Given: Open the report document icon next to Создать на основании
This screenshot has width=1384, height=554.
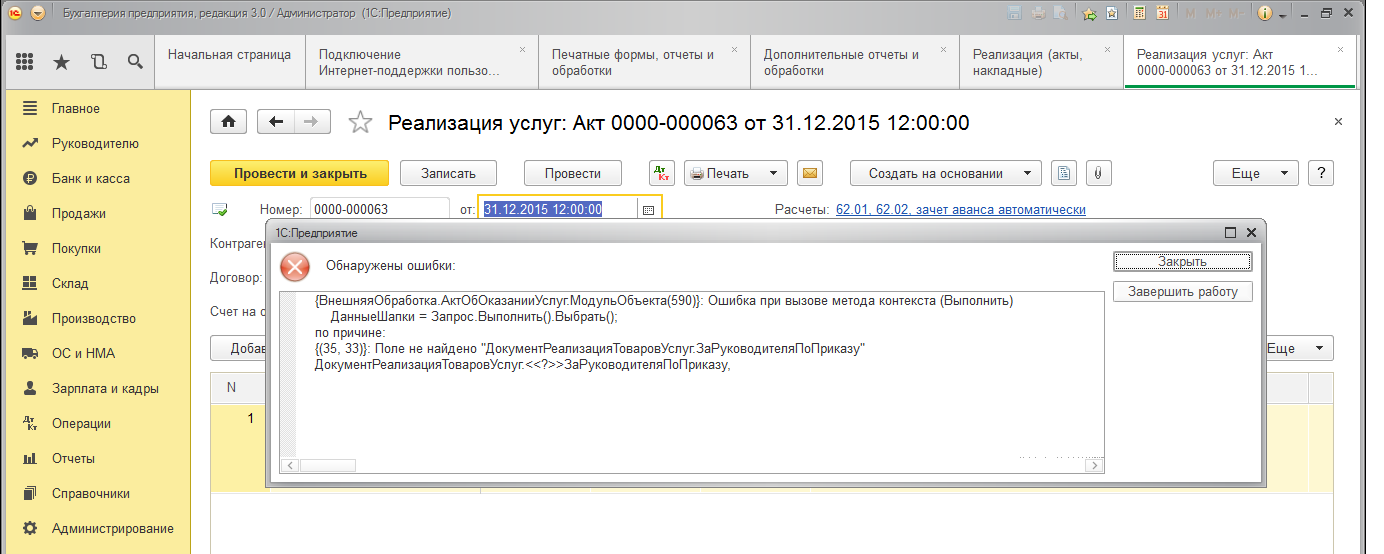Looking at the screenshot, I should [1065, 173].
